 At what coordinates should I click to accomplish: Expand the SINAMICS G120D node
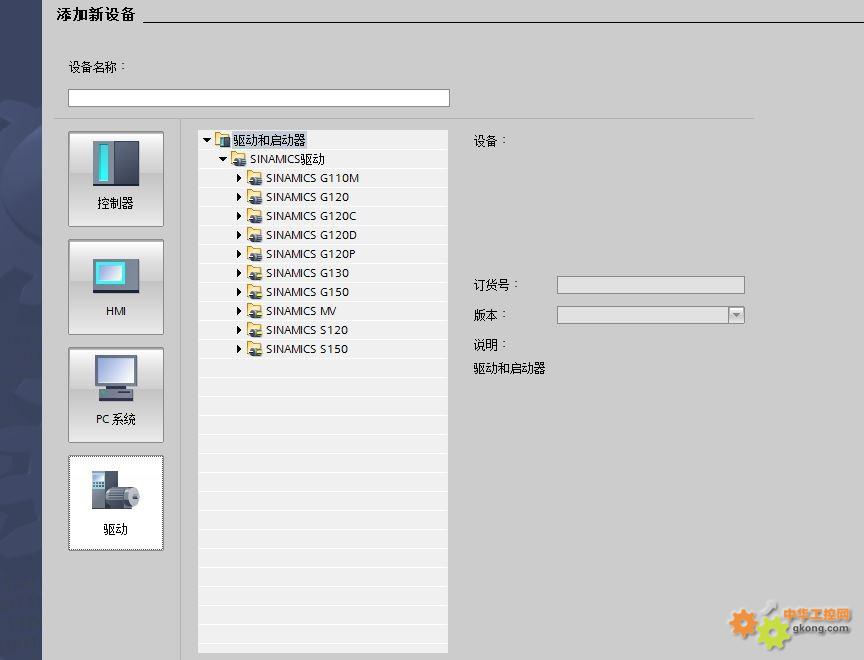pyautogui.click(x=239, y=235)
